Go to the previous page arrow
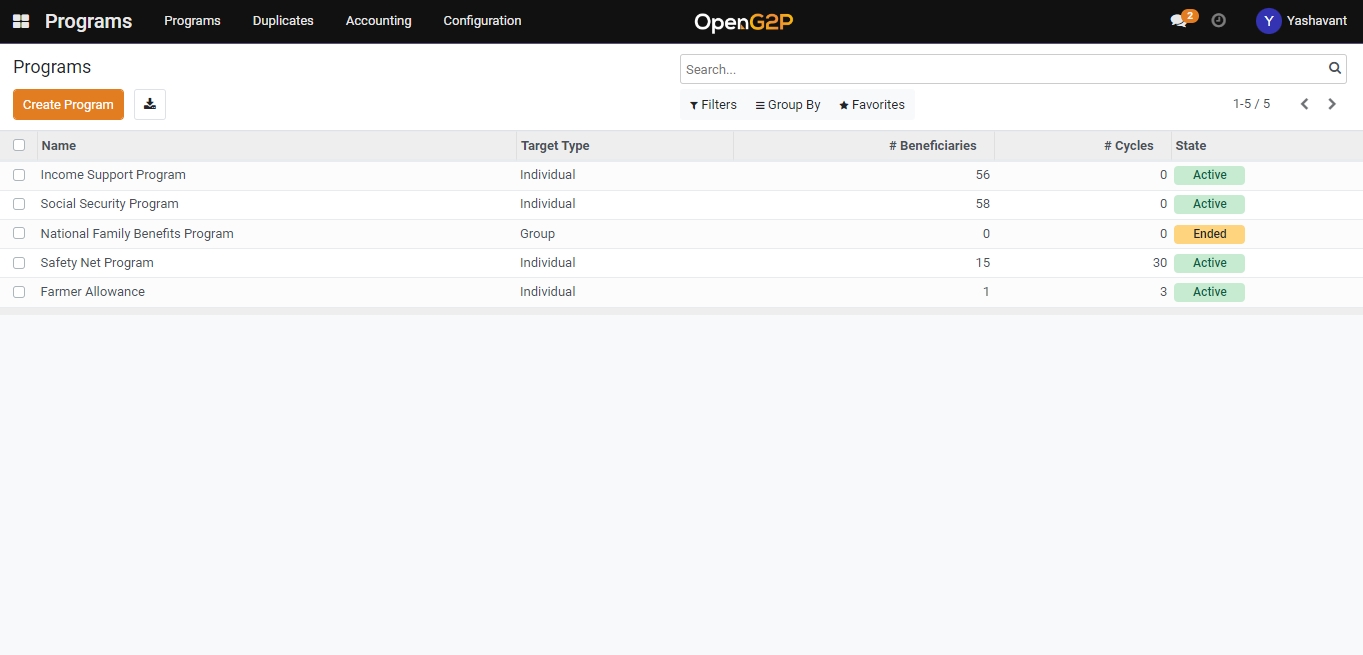This screenshot has height=655, width=1363. [x=1304, y=104]
